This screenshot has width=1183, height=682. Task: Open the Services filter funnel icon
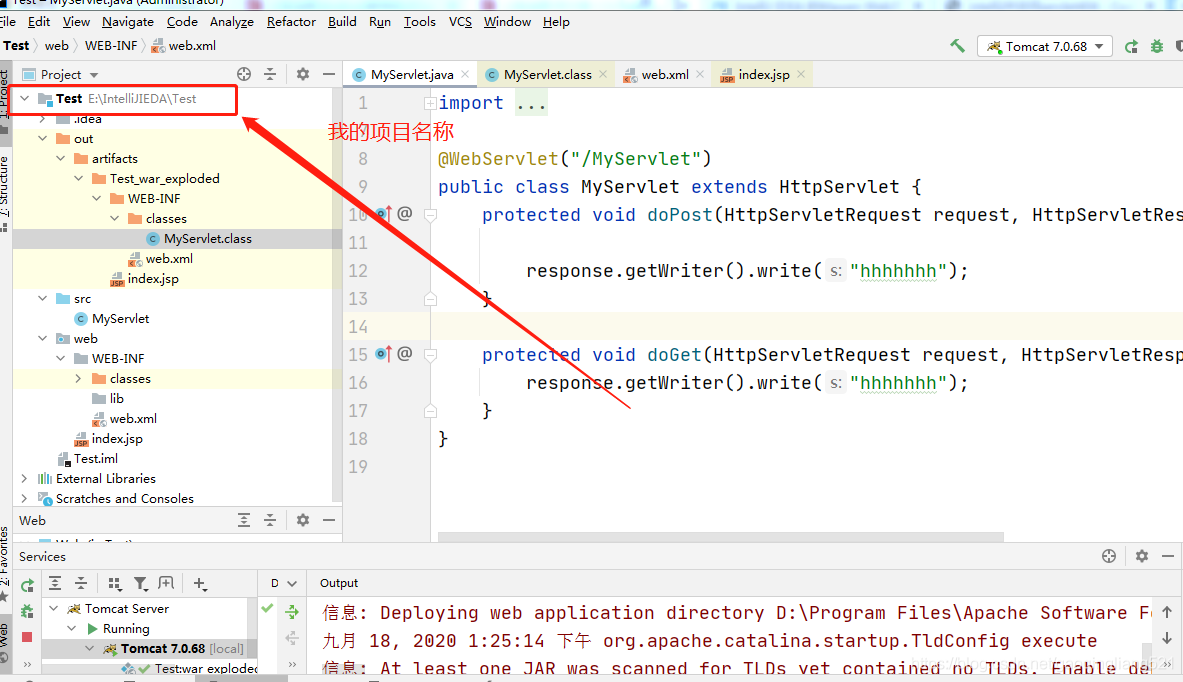coord(140,583)
